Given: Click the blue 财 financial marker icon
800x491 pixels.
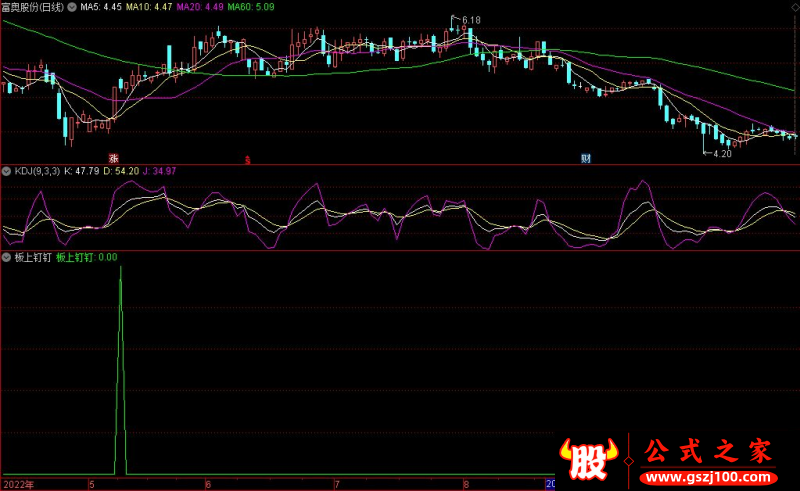Looking at the screenshot, I should coord(586,158).
